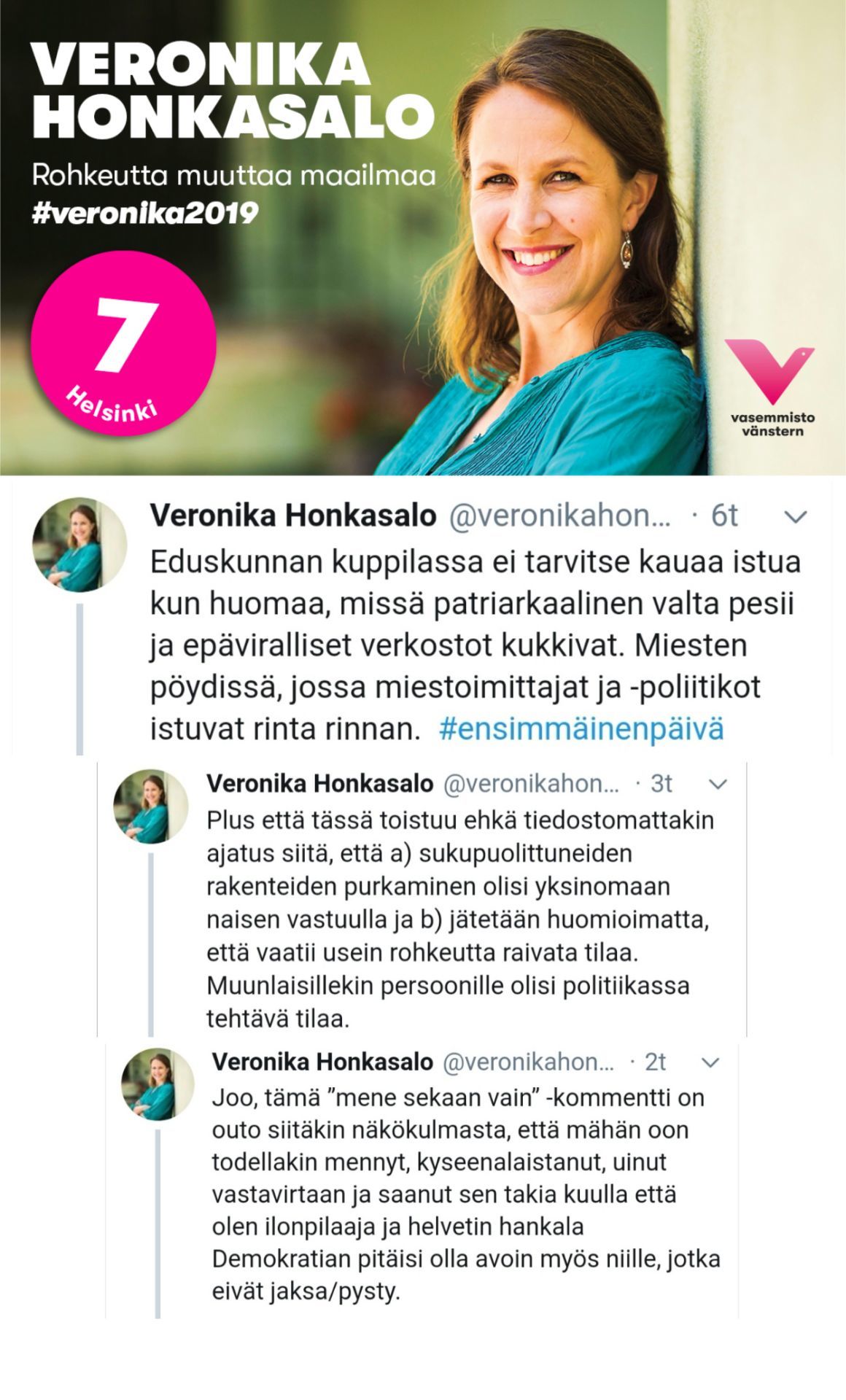Click the #veronika2019 hashtag on banner

pyautogui.click(x=145, y=213)
